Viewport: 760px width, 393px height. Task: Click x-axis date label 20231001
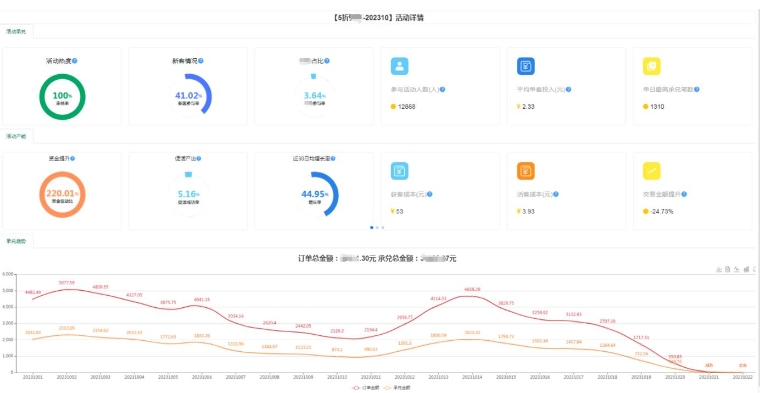32,376
